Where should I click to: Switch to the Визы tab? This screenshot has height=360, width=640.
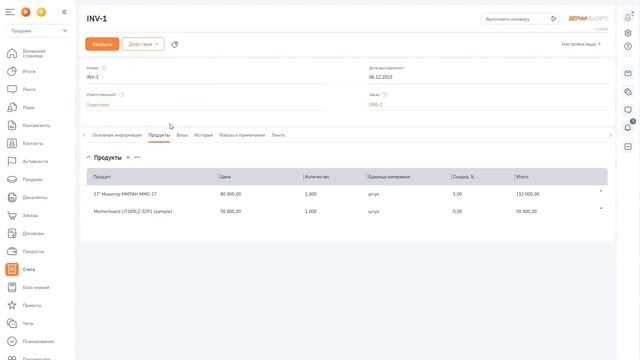(x=182, y=135)
